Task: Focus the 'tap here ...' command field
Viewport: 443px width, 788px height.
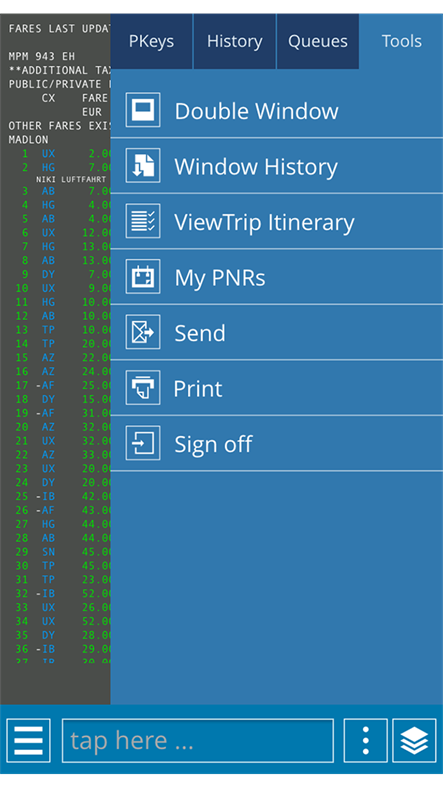Action: (x=198, y=740)
